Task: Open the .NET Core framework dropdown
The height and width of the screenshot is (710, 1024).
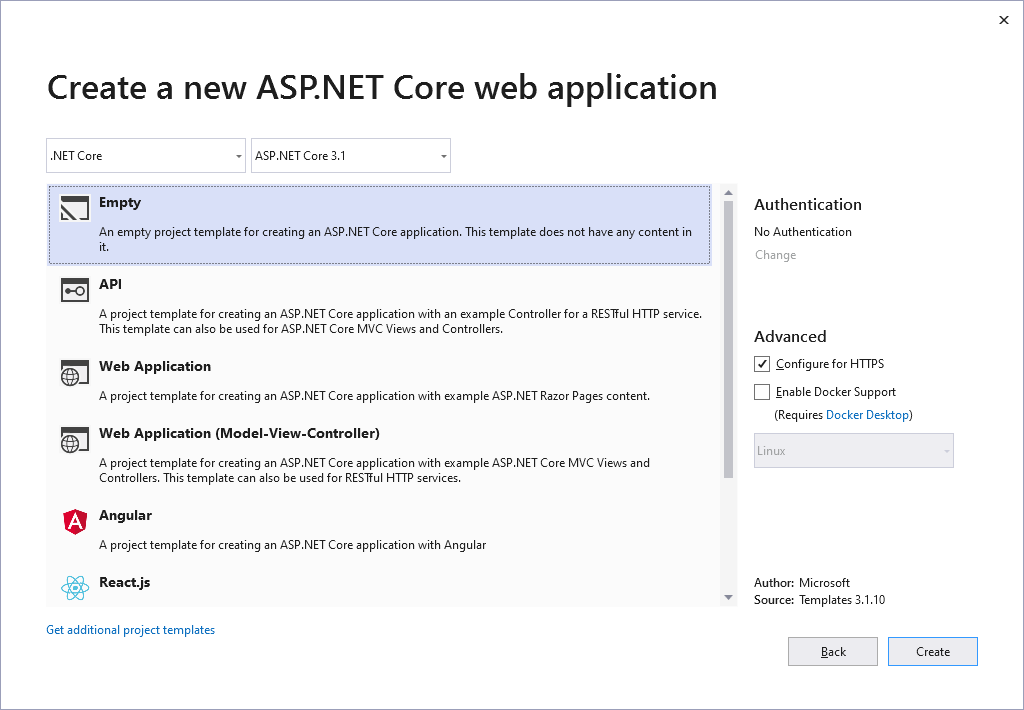Action: pos(146,156)
